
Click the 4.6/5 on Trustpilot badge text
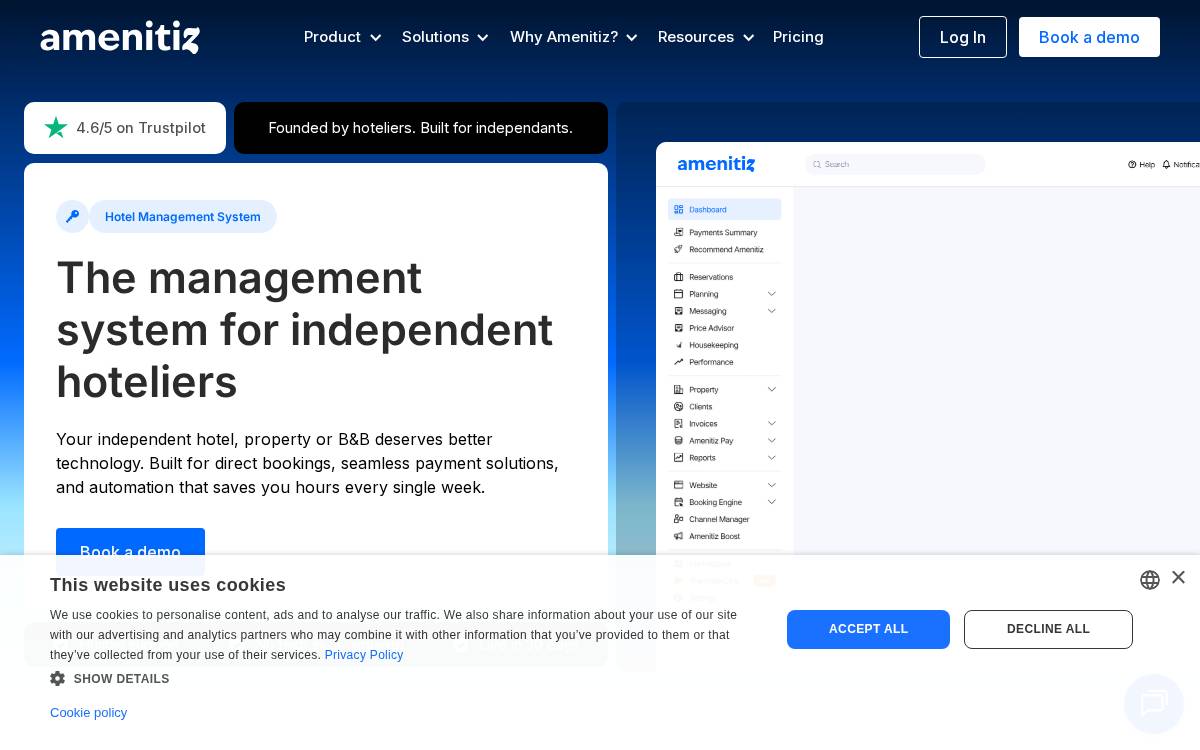[141, 128]
